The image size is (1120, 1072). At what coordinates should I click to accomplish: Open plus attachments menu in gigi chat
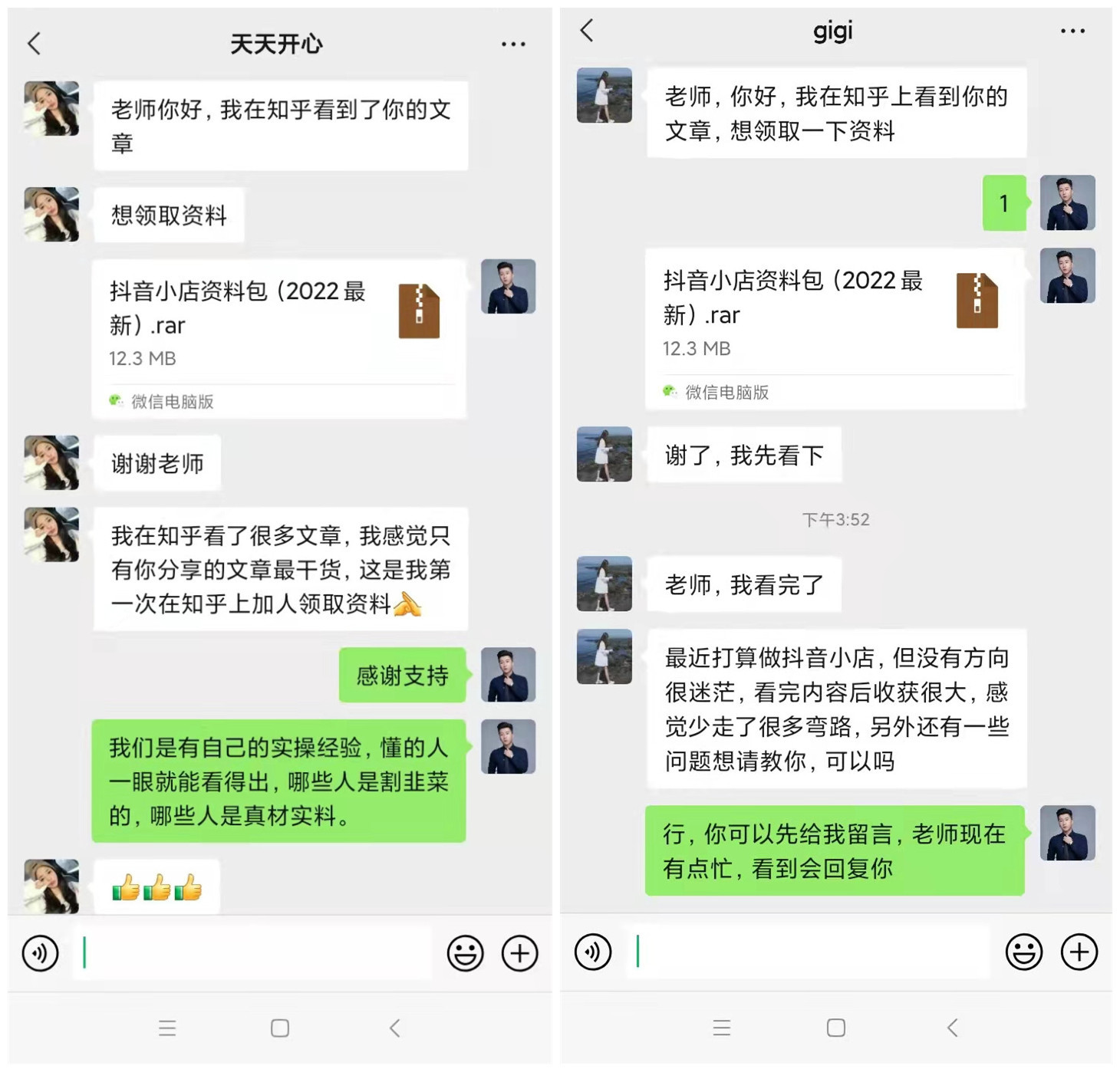click(x=1079, y=952)
